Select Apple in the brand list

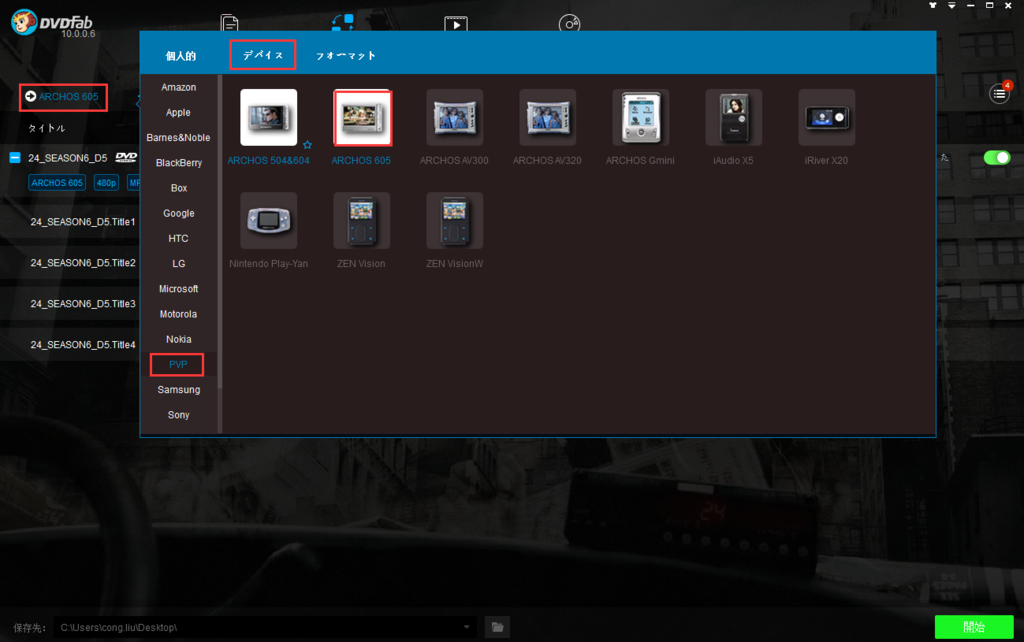[x=178, y=112]
